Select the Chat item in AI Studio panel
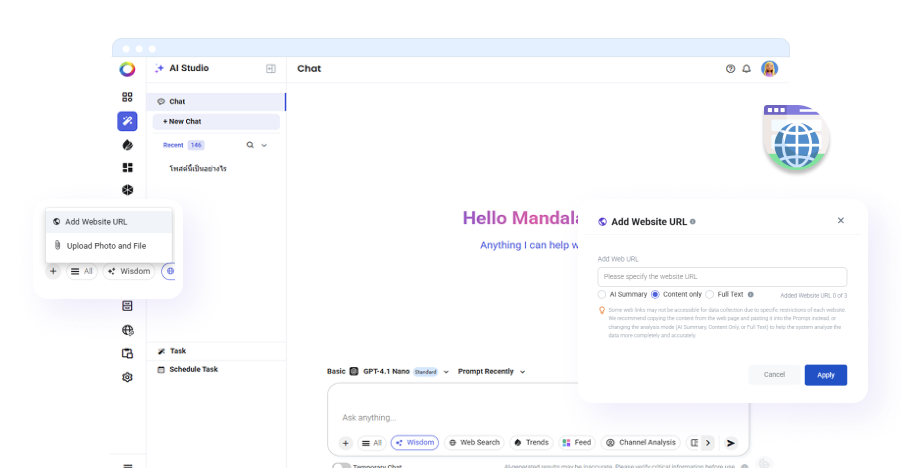Viewport: 901px width, 468px height. click(x=216, y=102)
